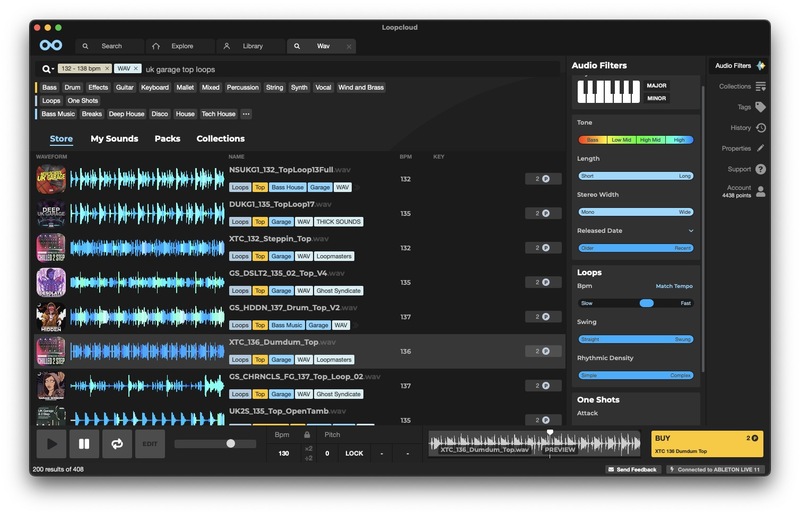The width and height of the screenshot is (800, 515).
Task: Expand more genre tags with ellipsis button
Action: click(246, 114)
